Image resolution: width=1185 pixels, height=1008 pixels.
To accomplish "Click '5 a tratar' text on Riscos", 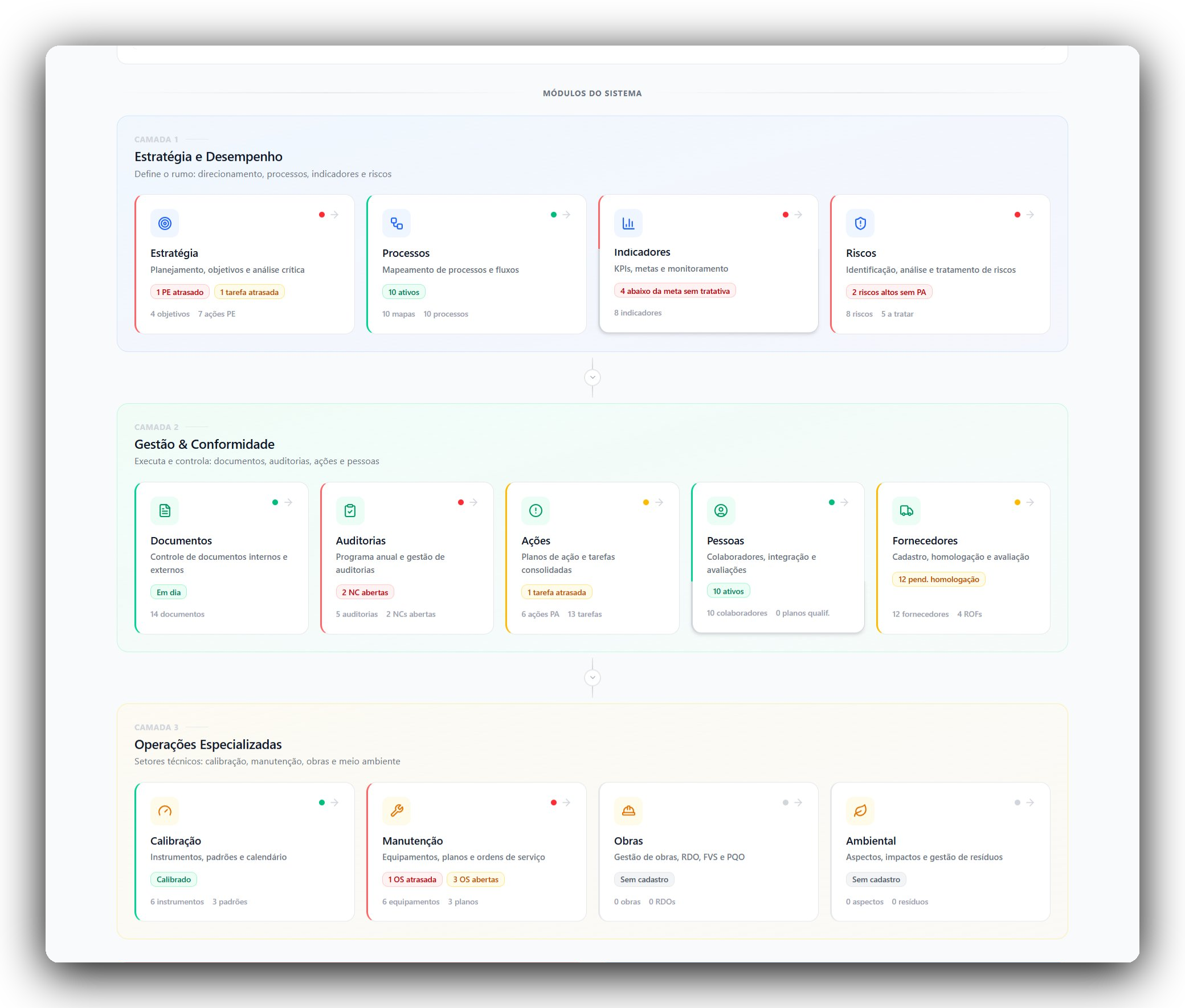I will [897, 314].
